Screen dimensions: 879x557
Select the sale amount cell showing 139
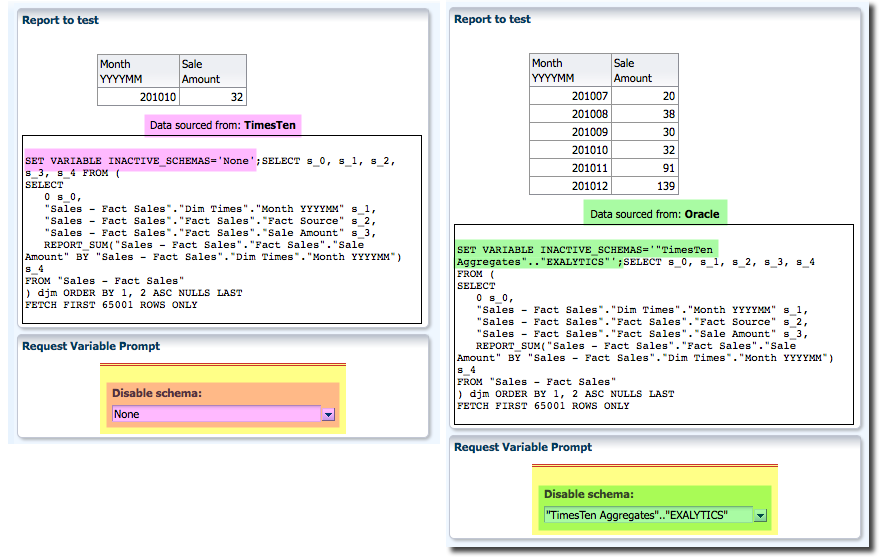pyautogui.click(x=644, y=186)
